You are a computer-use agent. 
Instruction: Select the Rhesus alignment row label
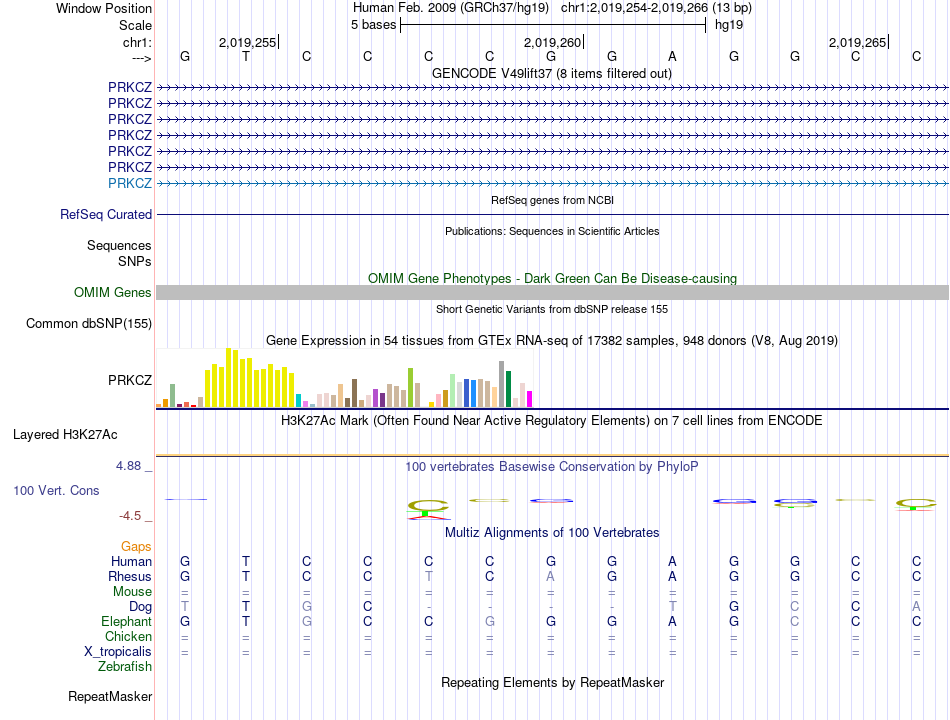(130, 576)
